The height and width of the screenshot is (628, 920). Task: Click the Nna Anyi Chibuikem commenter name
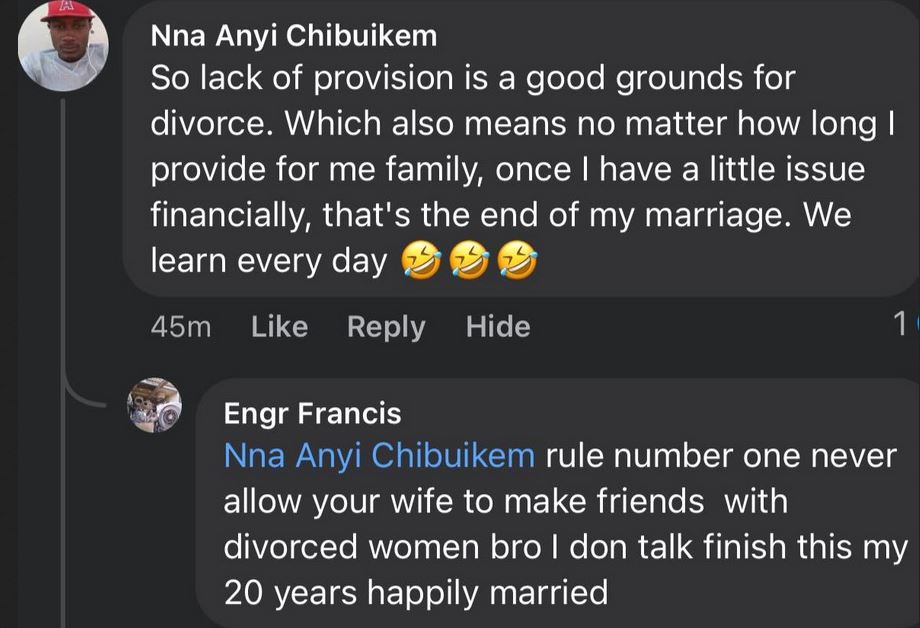[x=293, y=37]
